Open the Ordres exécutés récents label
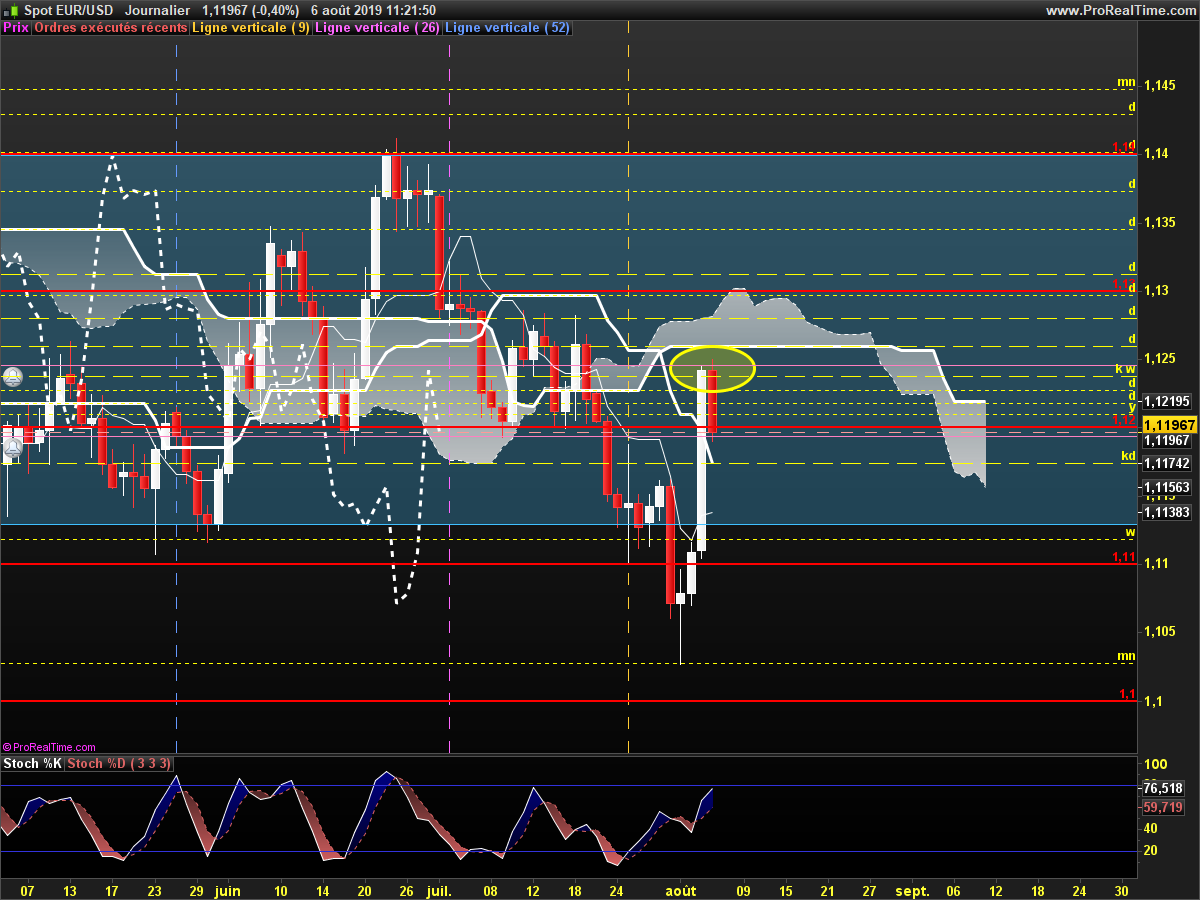Viewport: 1200px width, 900px height. click(x=111, y=28)
